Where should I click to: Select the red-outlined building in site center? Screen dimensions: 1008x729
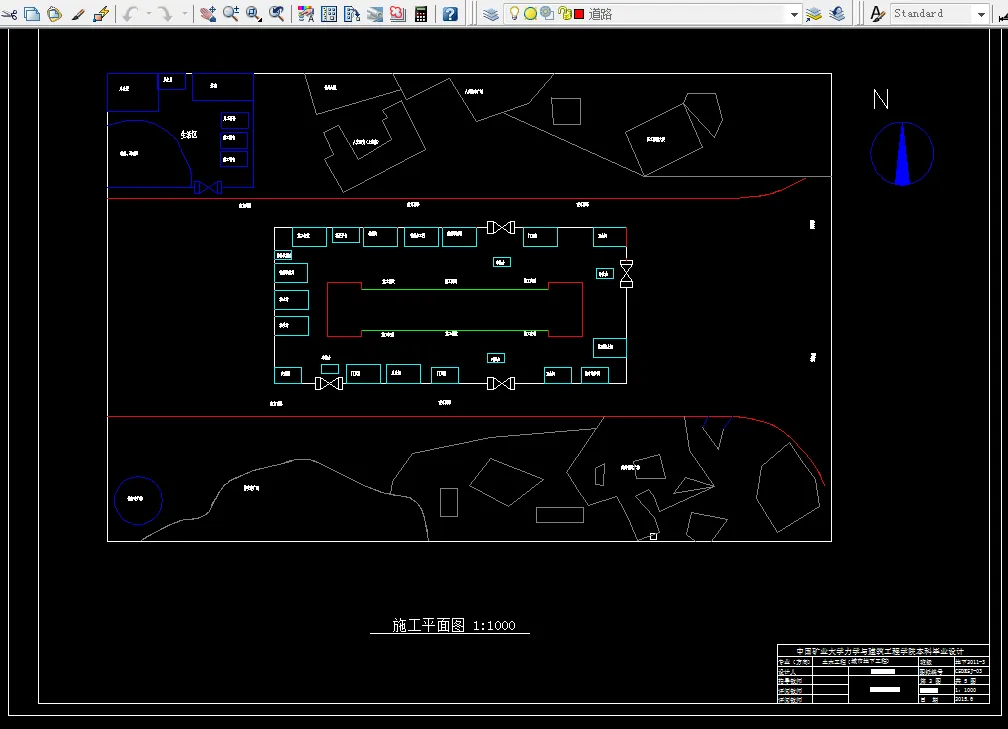[454, 309]
